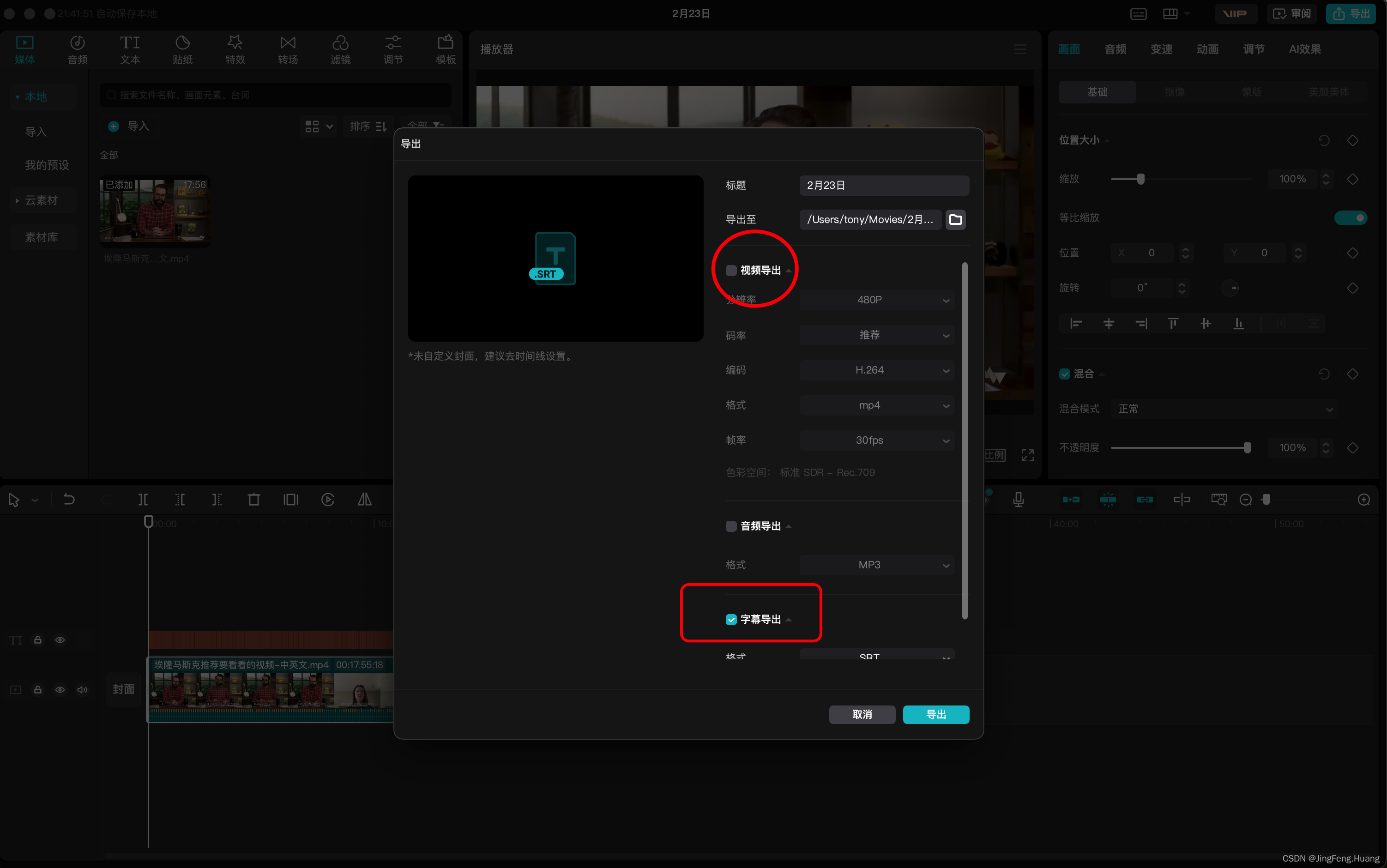
Task: Click the 媒体 (Media) panel icon
Action: (24, 49)
